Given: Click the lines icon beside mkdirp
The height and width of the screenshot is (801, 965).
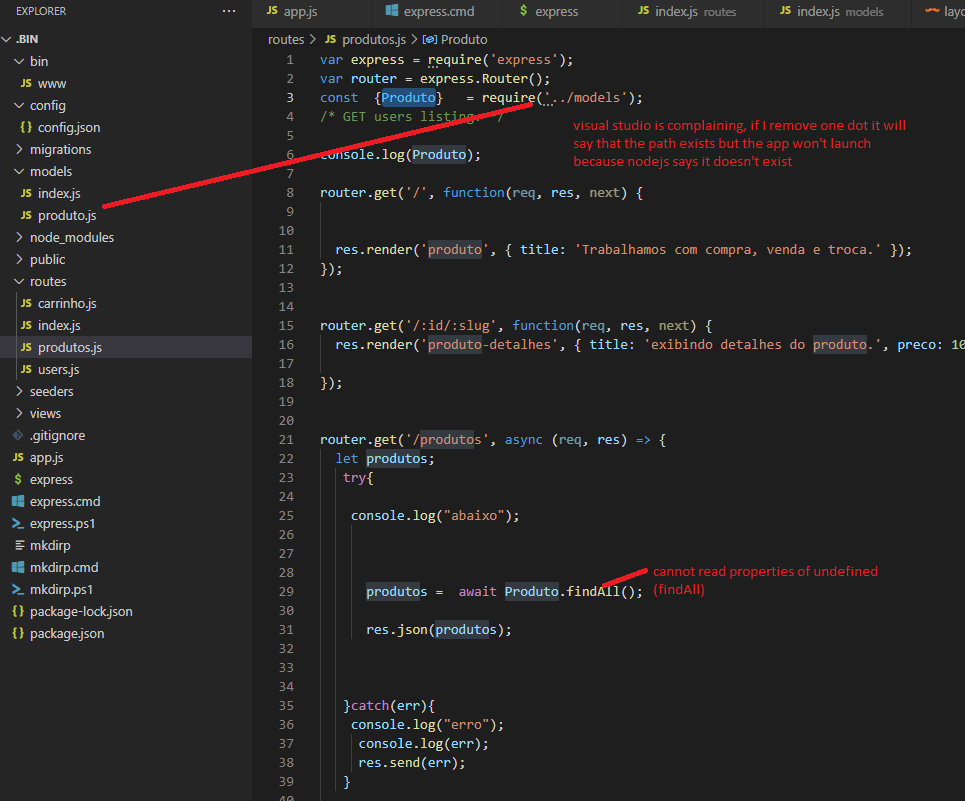Looking at the screenshot, I should point(20,546).
